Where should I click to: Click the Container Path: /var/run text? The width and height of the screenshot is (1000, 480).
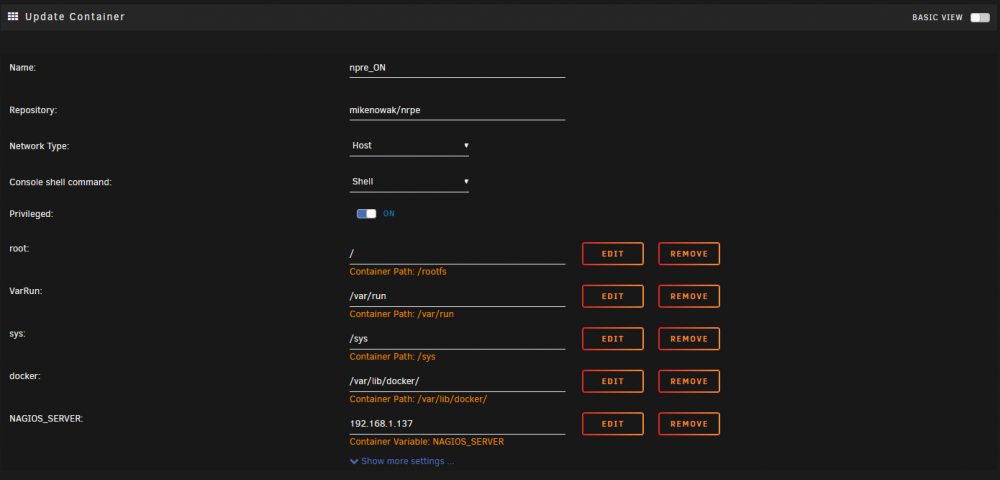tap(402, 314)
